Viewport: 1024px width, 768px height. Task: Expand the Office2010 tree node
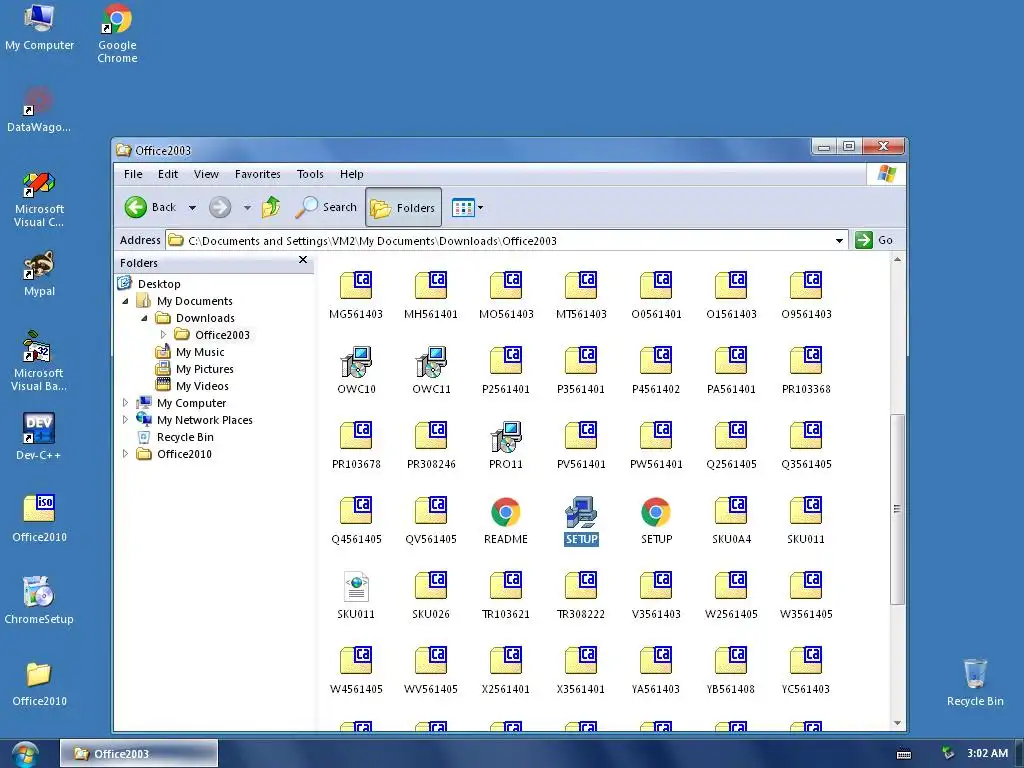(125, 454)
